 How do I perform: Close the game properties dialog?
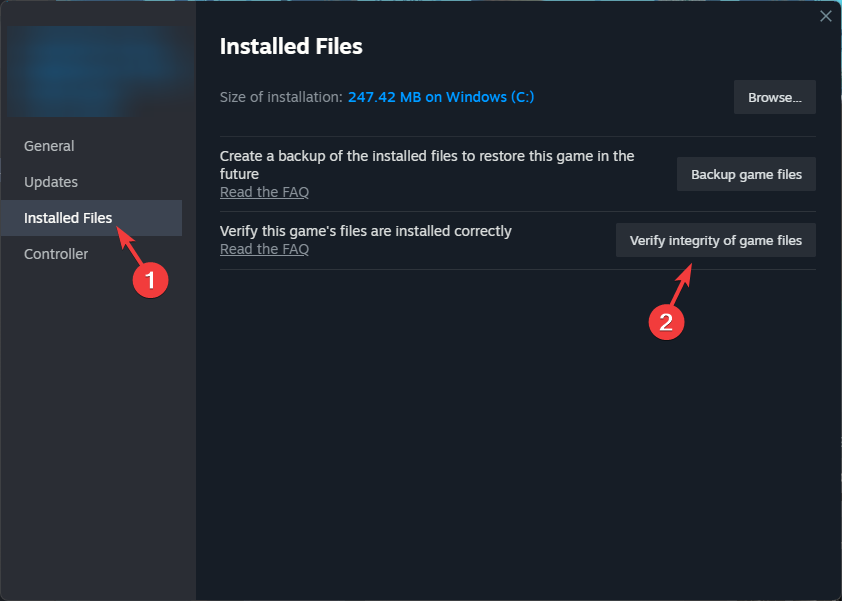[826, 16]
